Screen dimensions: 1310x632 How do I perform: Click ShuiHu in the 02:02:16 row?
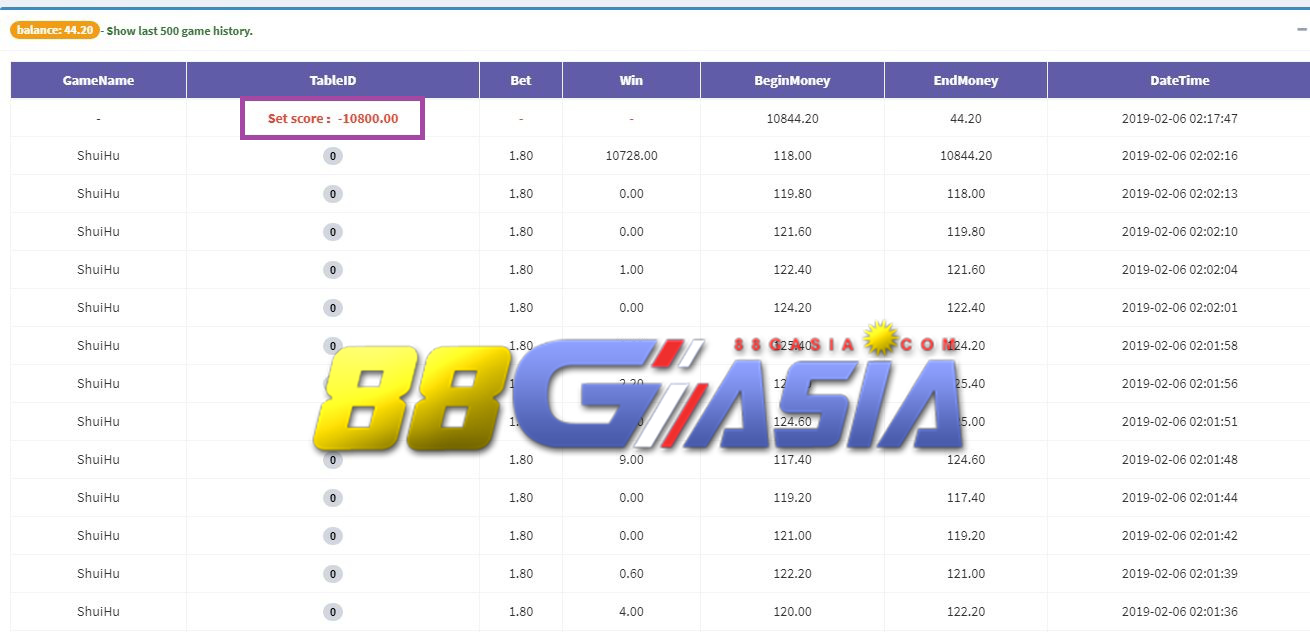pos(98,156)
